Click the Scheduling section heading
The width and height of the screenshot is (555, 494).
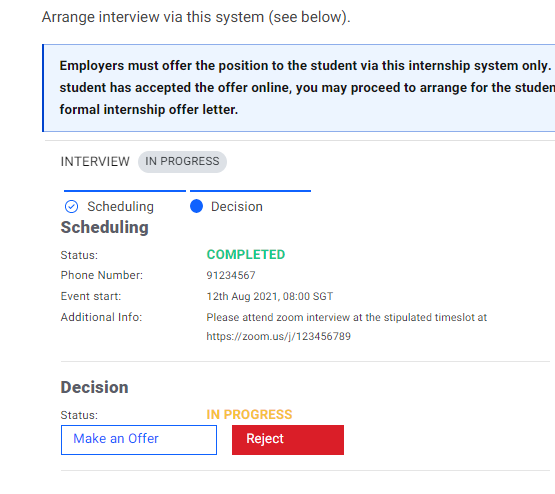[x=104, y=227]
